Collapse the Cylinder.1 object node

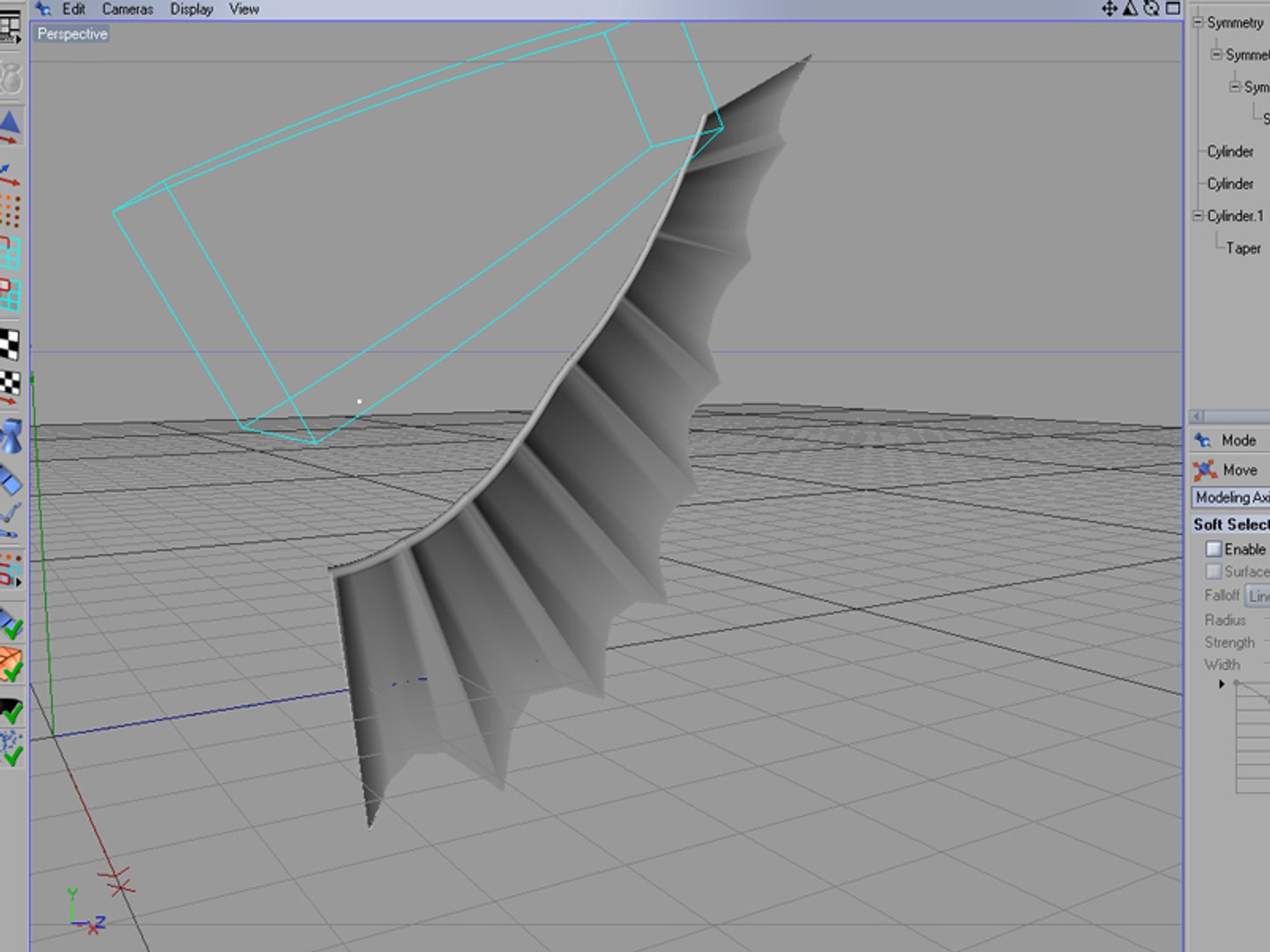[x=1198, y=215]
